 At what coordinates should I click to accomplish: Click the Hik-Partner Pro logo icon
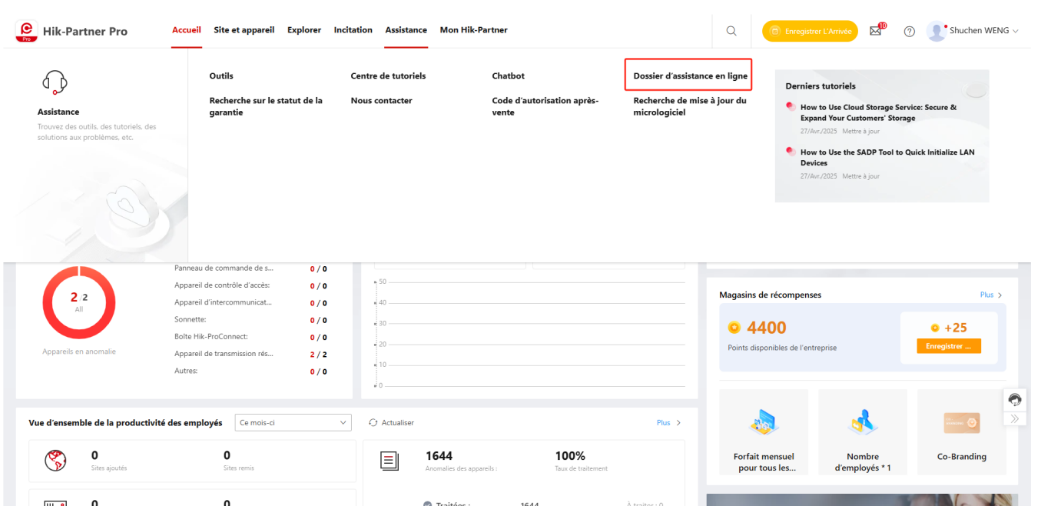click(x=27, y=31)
